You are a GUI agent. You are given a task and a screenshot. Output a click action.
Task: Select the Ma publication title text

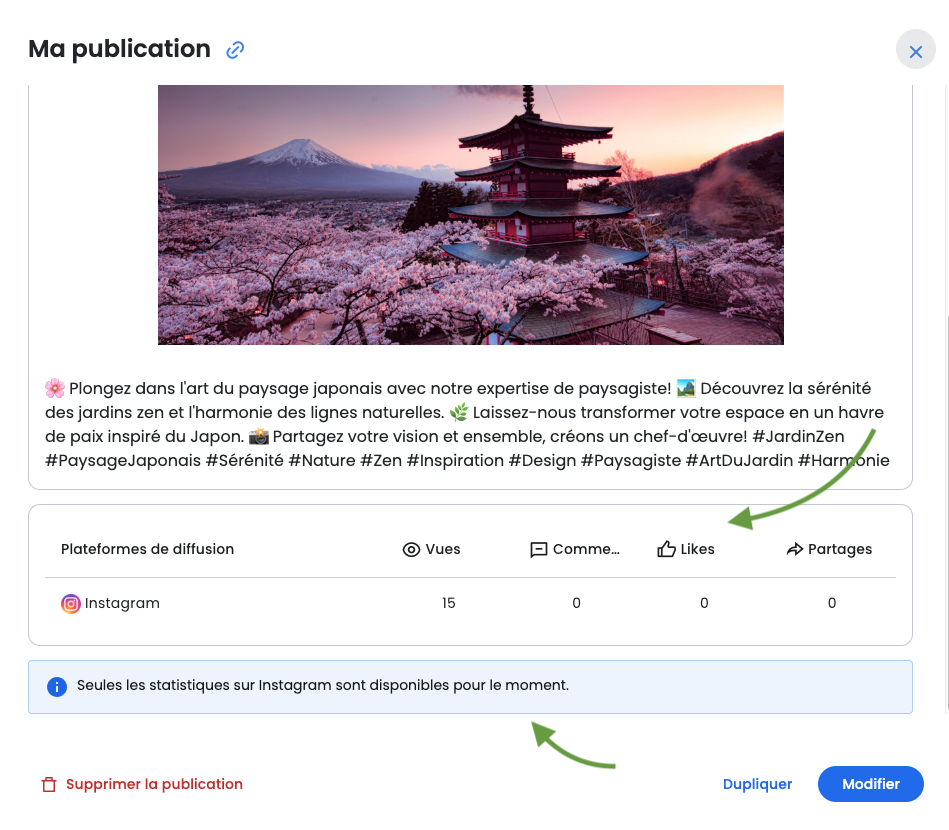tap(119, 49)
